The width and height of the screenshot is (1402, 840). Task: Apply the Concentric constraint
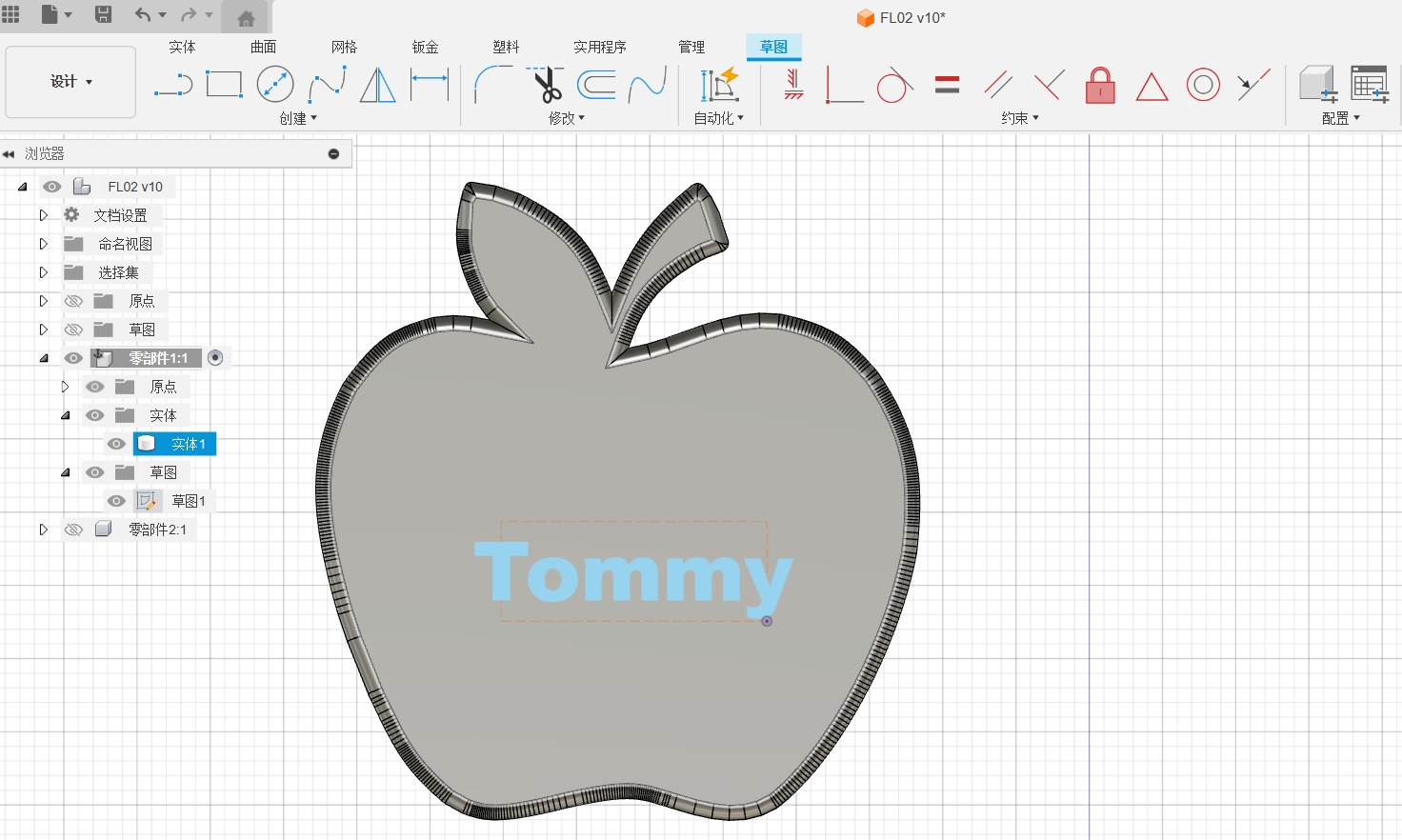[x=1203, y=85]
